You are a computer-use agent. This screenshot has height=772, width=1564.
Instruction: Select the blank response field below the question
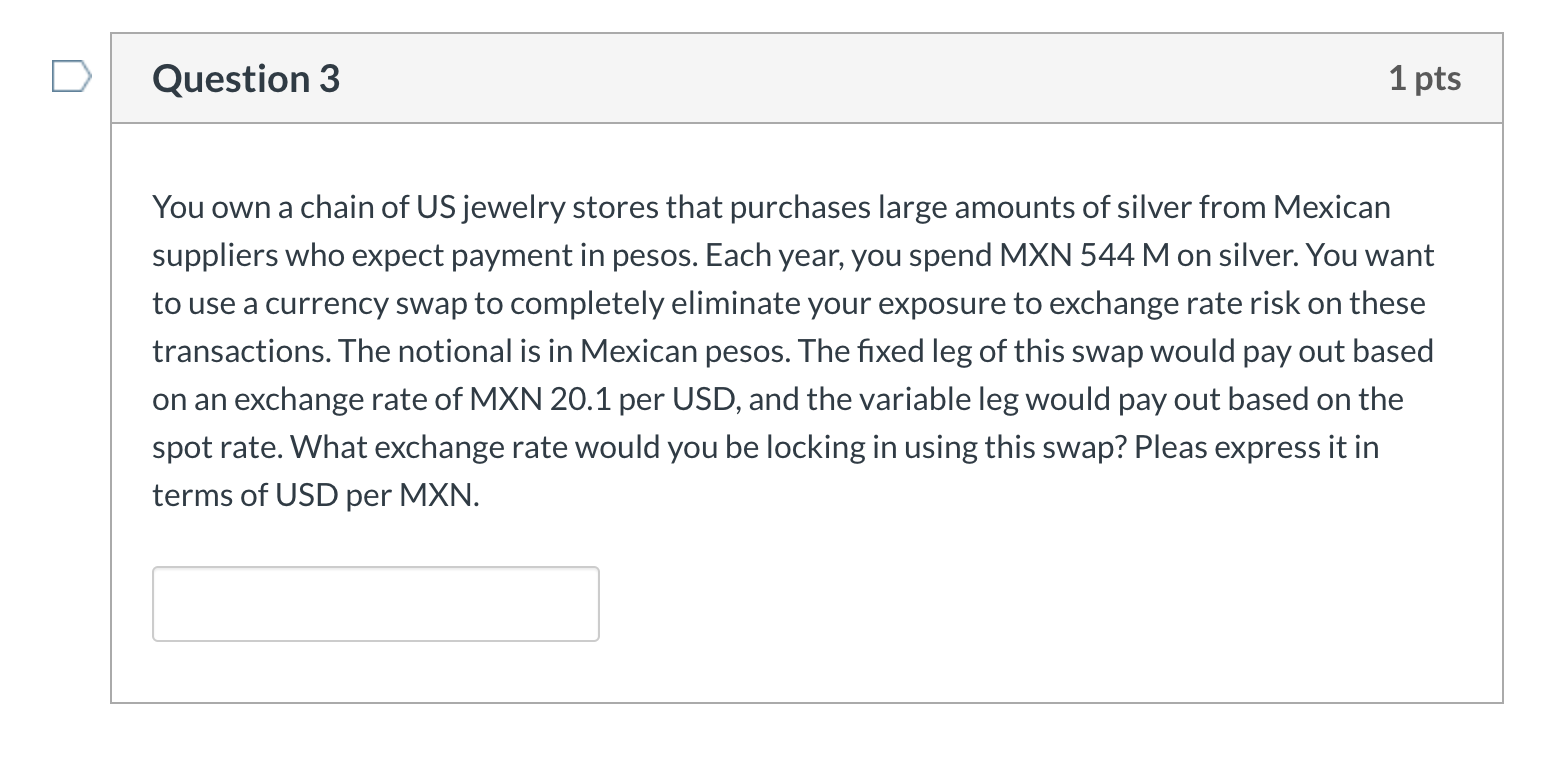click(375, 603)
